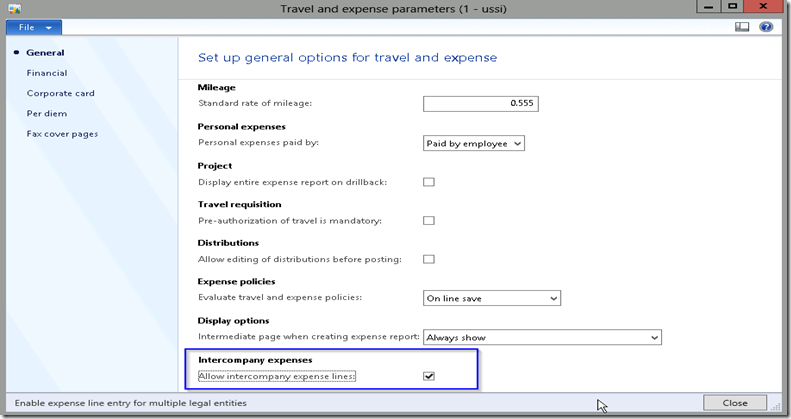The width and height of the screenshot is (791, 419).
Task: Select the General section
Action: click(45, 52)
